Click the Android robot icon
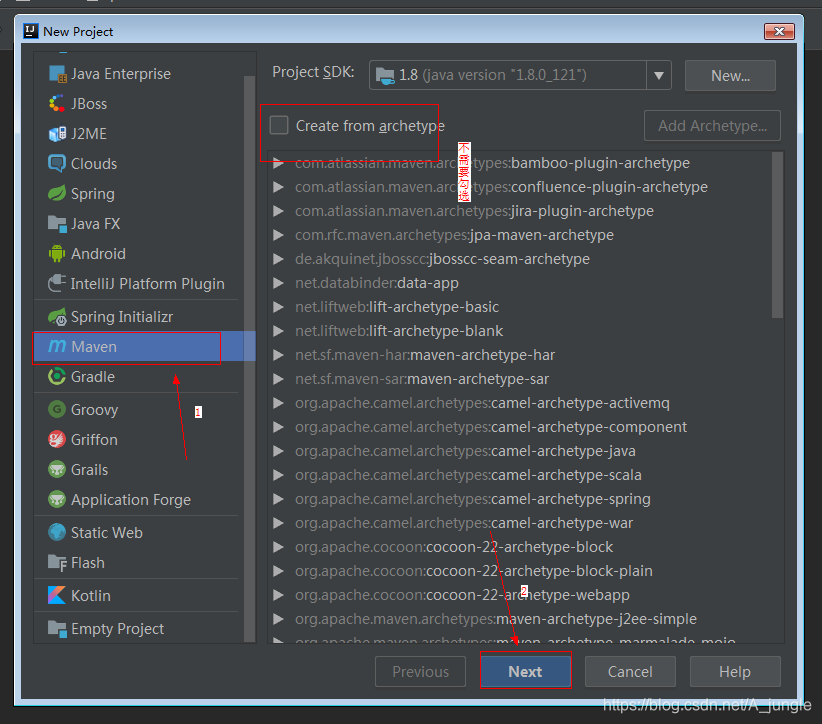This screenshot has height=724, width=822. tap(57, 254)
